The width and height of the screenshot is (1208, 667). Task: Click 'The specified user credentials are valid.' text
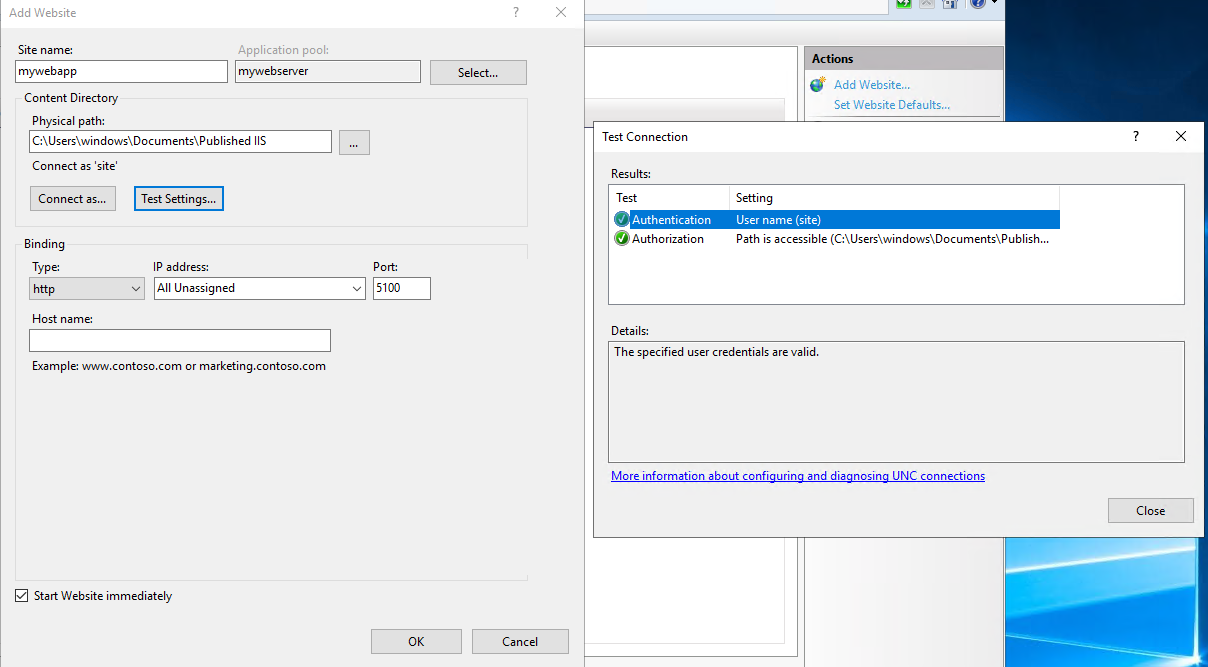(x=716, y=352)
